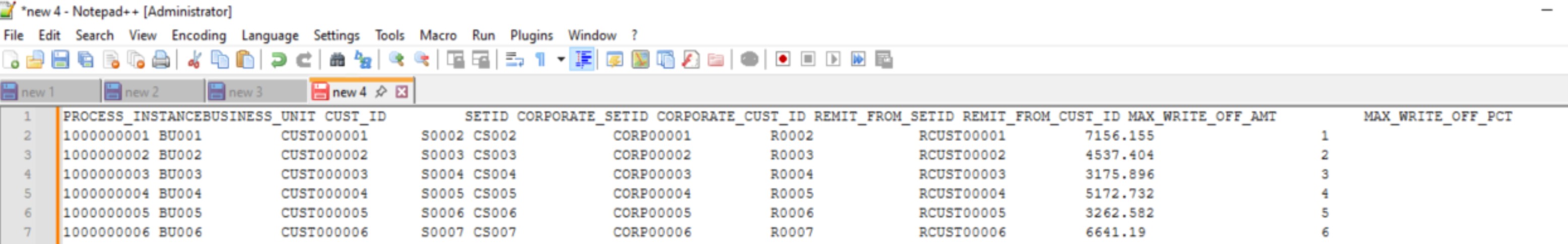Toggle synchronize horizontal scrolling icon
Image resolution: width=1568 pixels, height=244 pixels.
click(481, 59)
